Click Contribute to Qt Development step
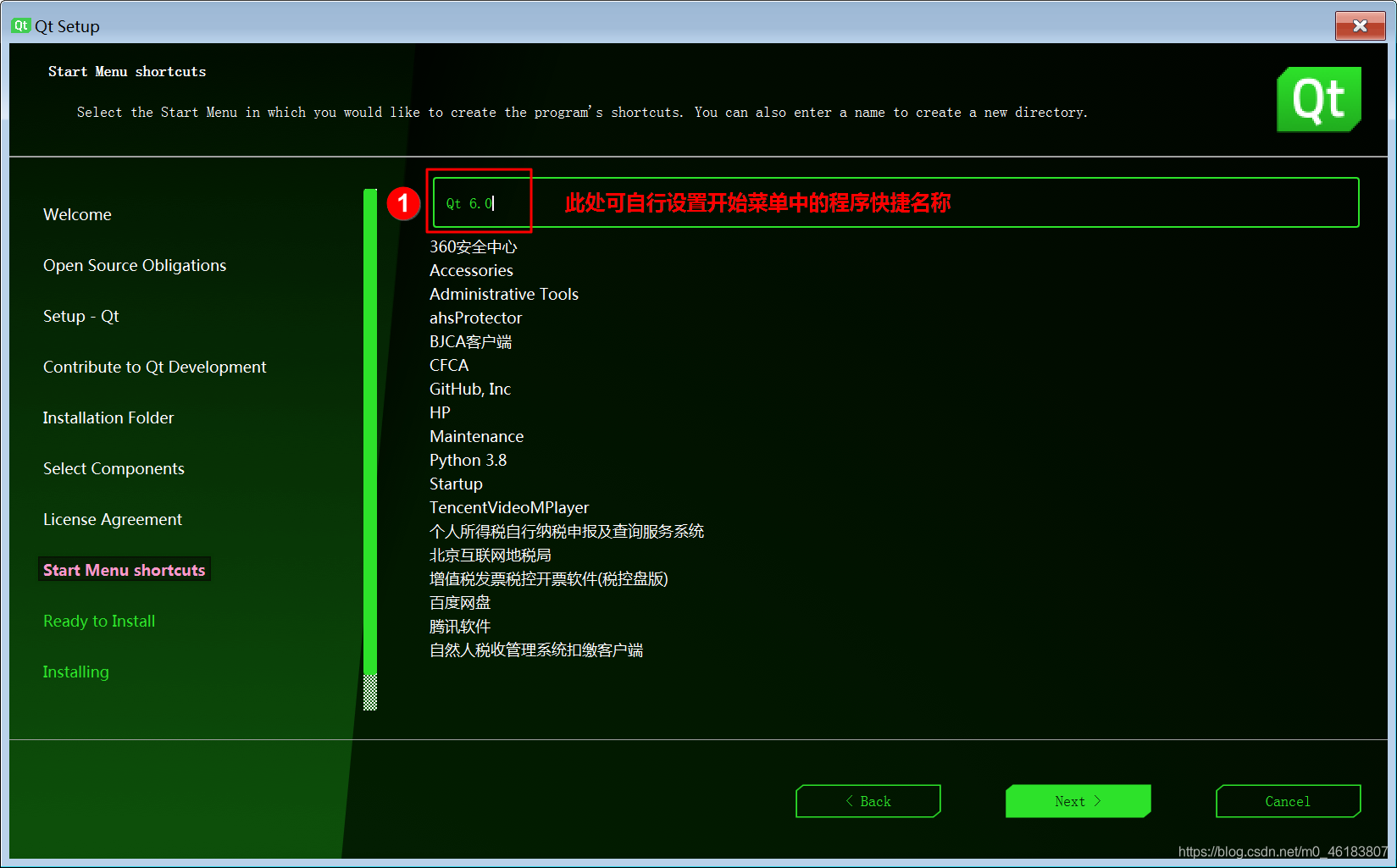 coord(154,367)
